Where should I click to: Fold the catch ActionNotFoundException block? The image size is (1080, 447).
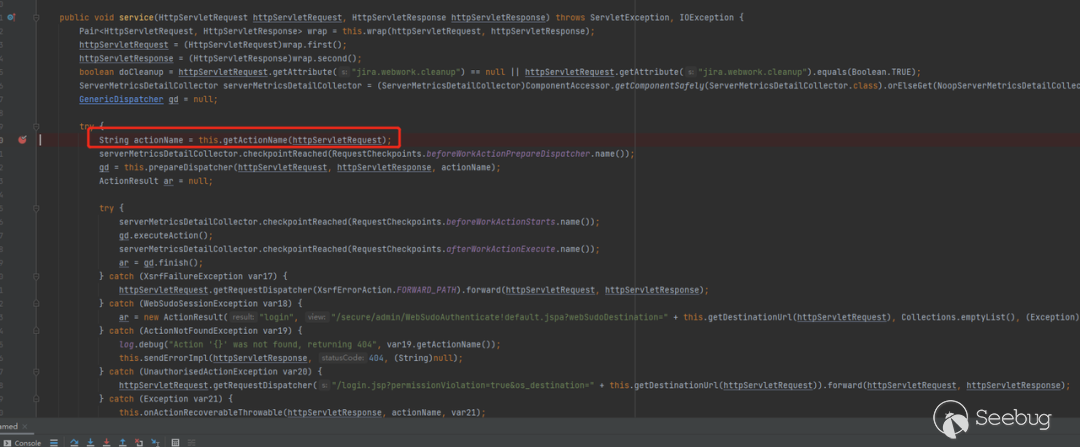36,331
